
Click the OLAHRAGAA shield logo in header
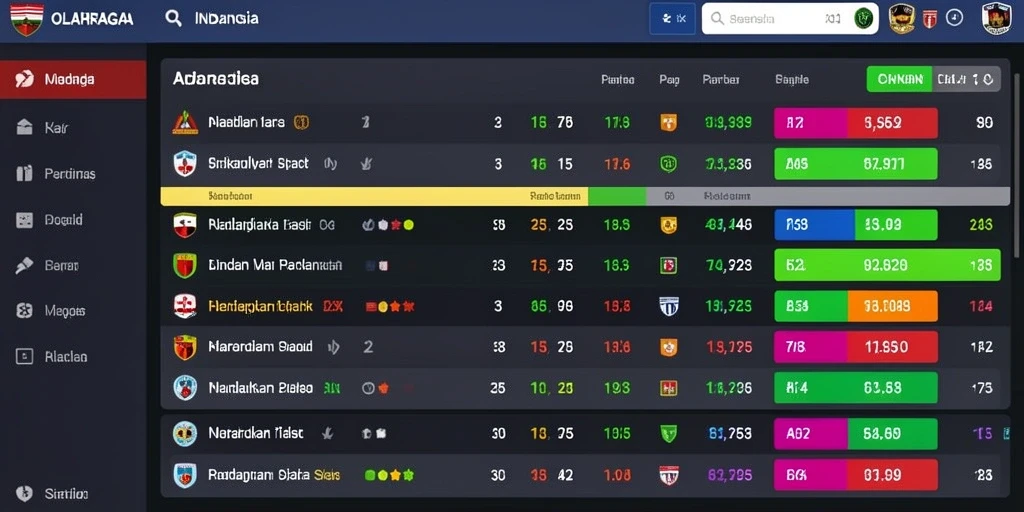coord(27,19)
